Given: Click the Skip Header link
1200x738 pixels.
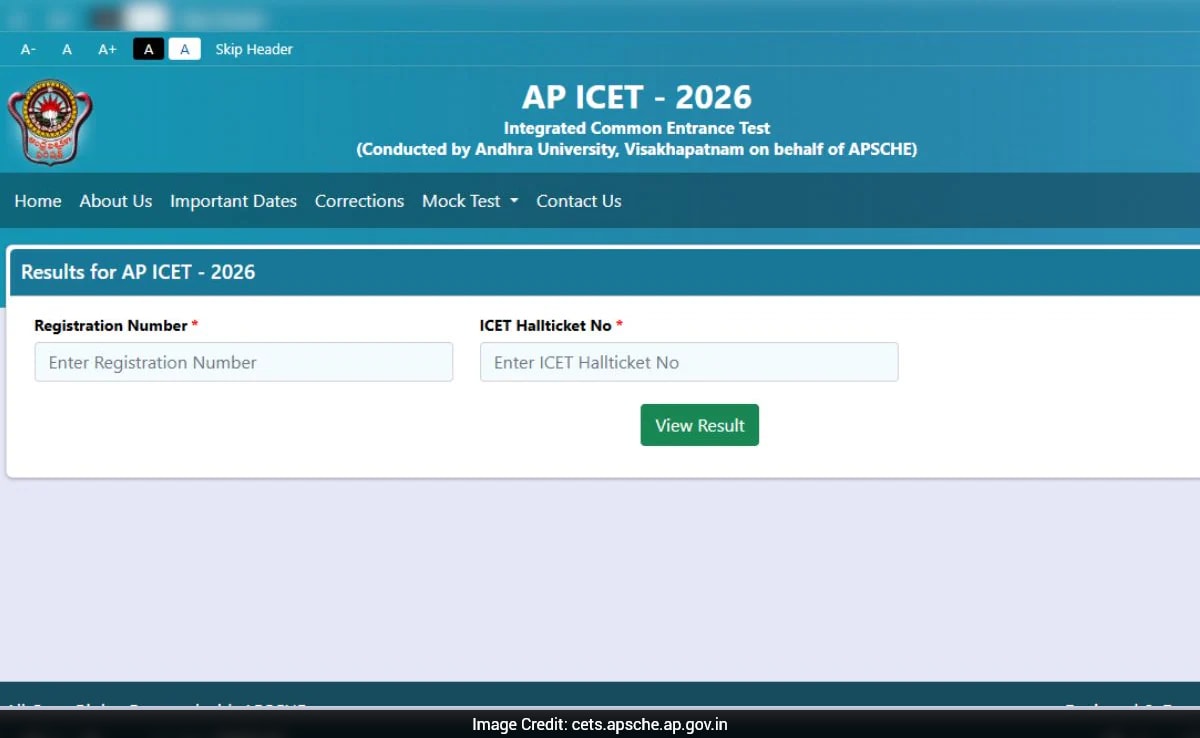Looking at the screenshot, I should [x=254, y=49].
